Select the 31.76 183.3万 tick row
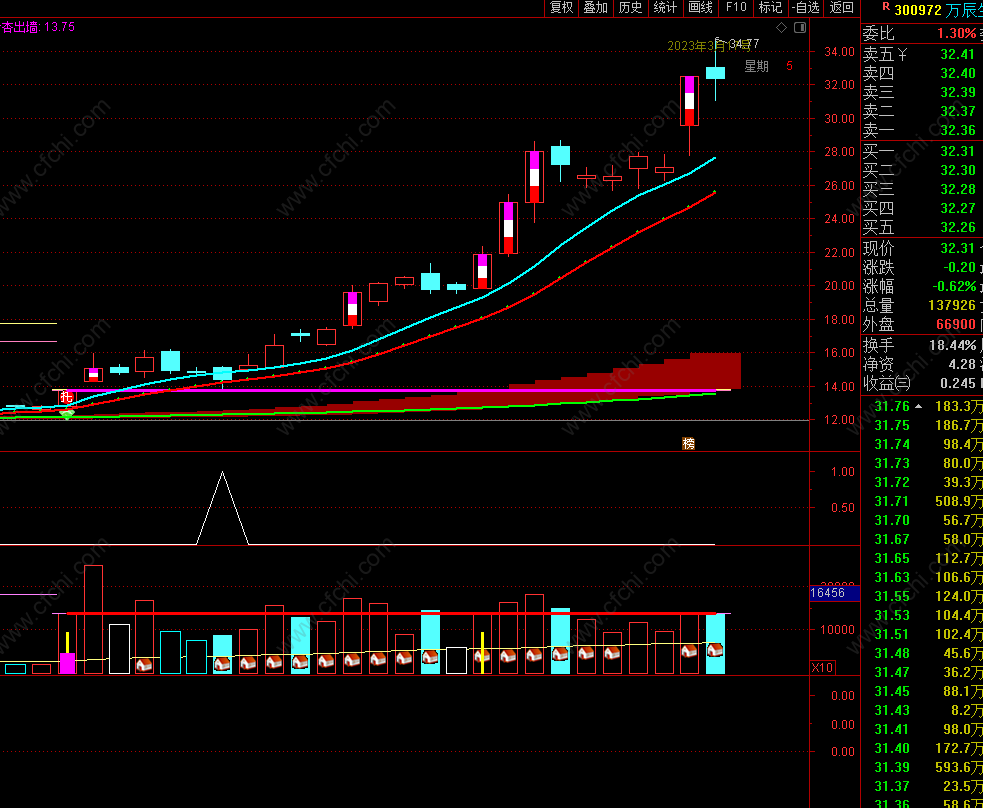The height and width of the screenshot is (808, 983). click(922, 406)
